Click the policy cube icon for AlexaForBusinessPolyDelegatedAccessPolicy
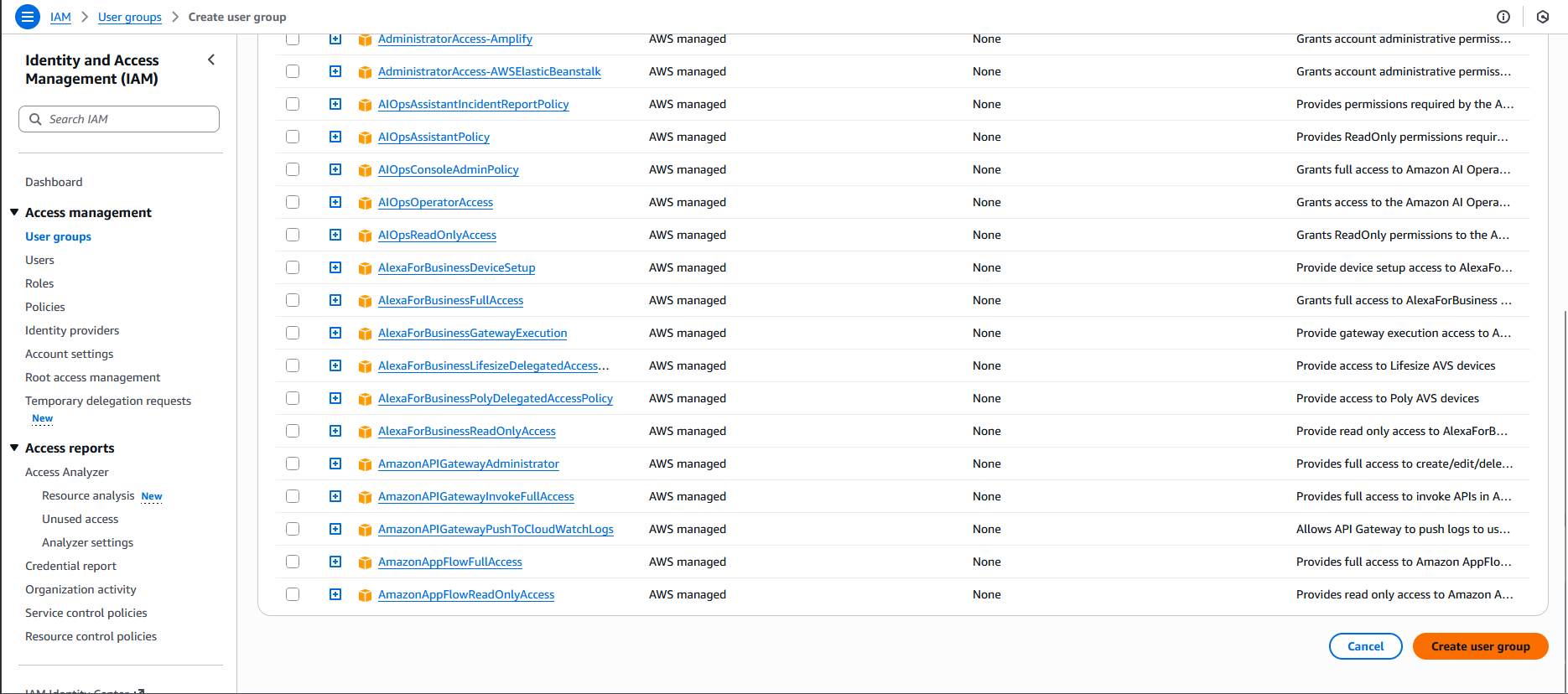Image resolution: width=1568 pixels, height=694 pixels. point(365,399)
